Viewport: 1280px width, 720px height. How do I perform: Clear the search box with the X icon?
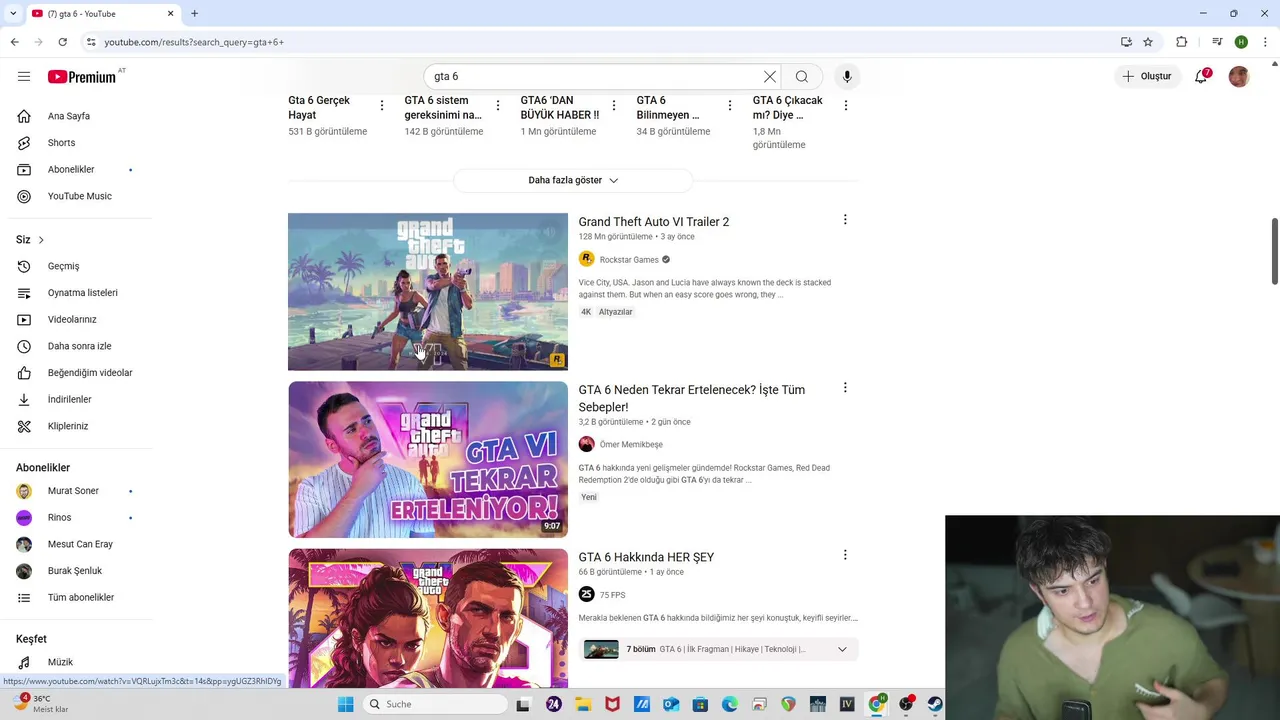click(x=770, y=76)
